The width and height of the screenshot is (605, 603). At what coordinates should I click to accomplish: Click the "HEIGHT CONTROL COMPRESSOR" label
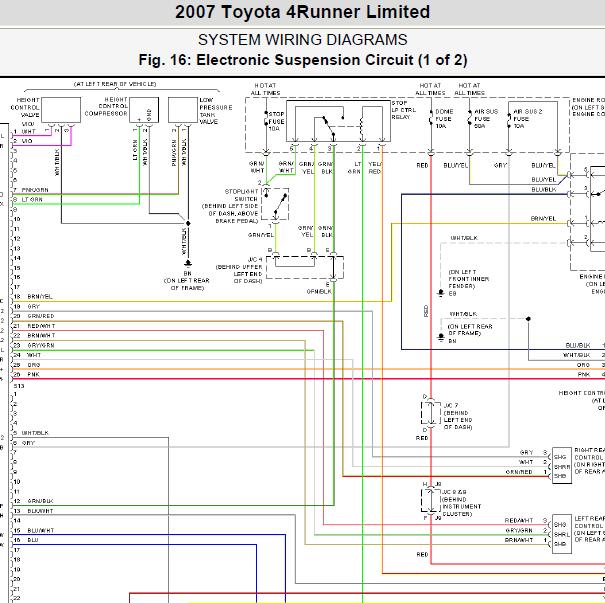pos(106,106)
